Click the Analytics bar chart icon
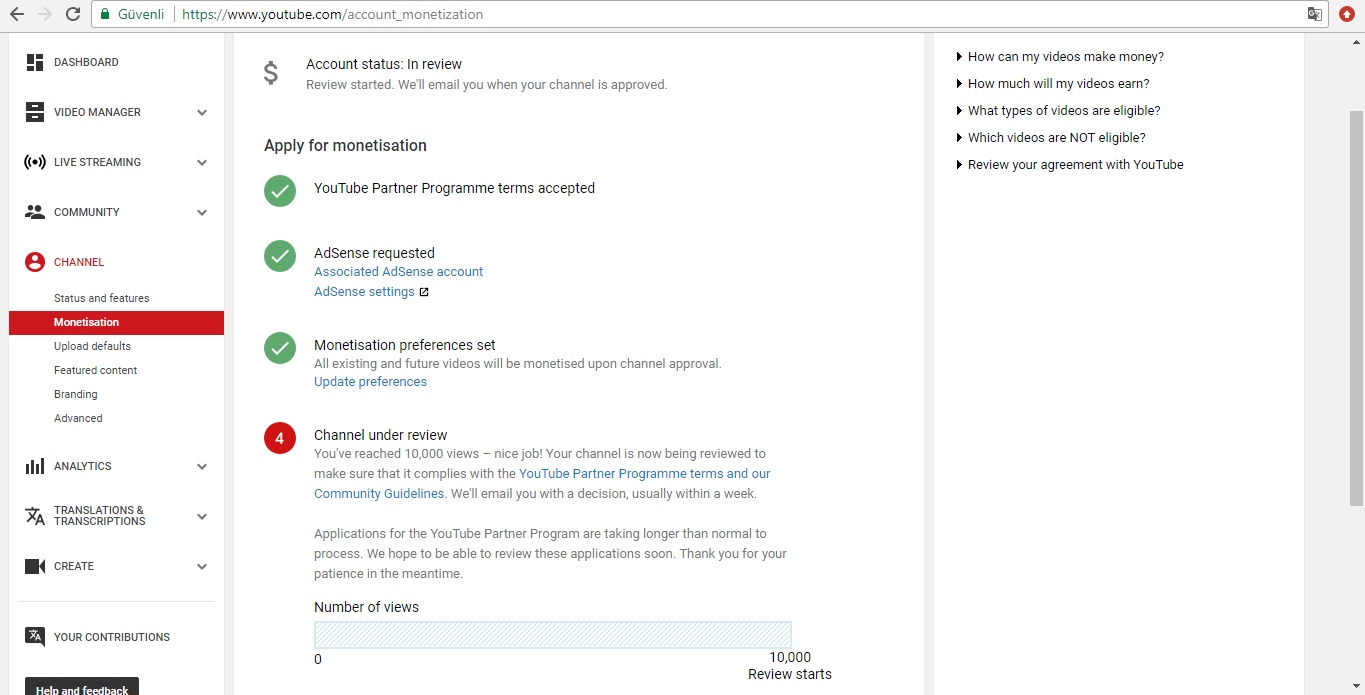 pos(35,466)
